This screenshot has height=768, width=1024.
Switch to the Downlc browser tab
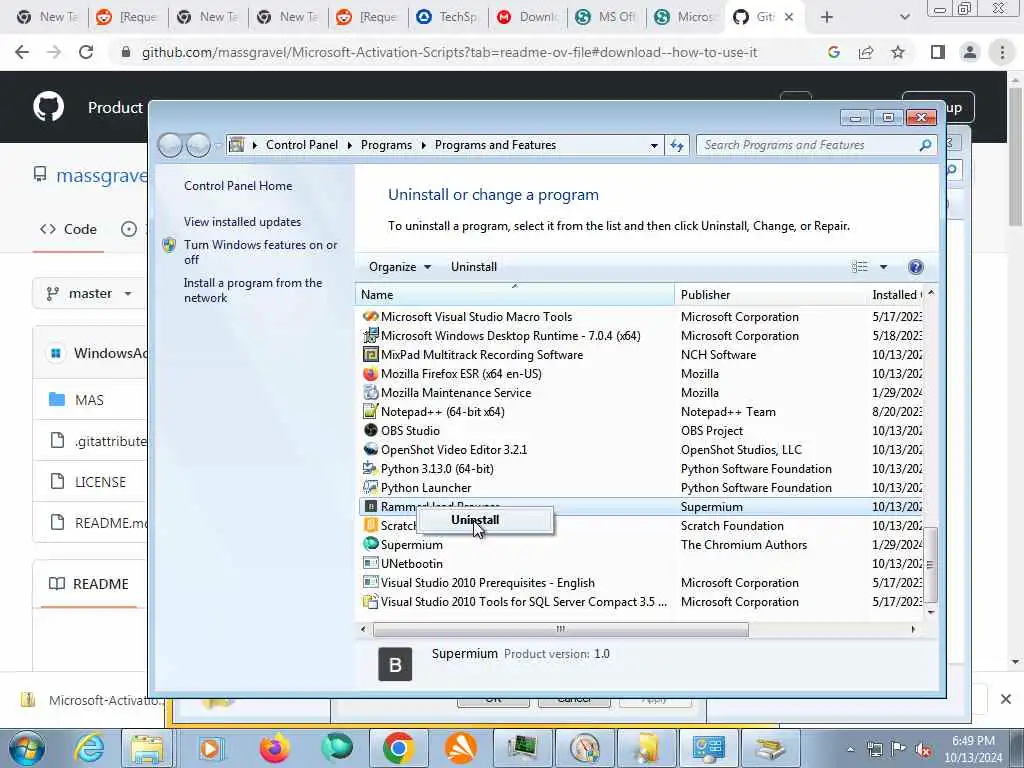(528, 17)
